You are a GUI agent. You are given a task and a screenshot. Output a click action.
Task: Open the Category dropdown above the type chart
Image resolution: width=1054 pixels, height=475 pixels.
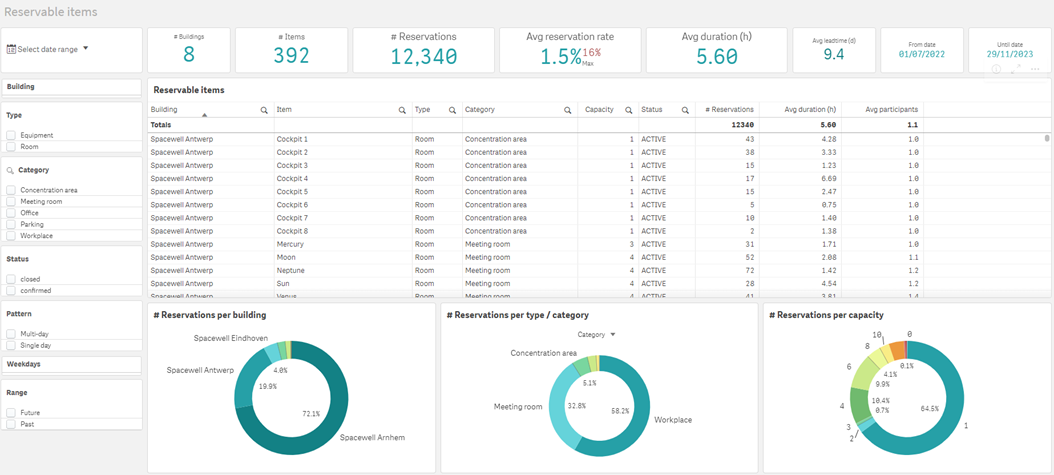tap(597, 335)
